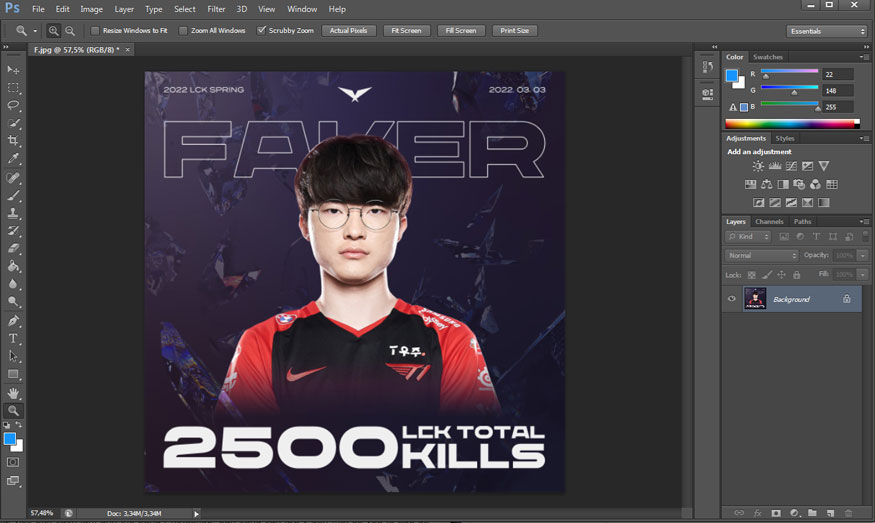Switch to the Channels tab

point(769,222)
